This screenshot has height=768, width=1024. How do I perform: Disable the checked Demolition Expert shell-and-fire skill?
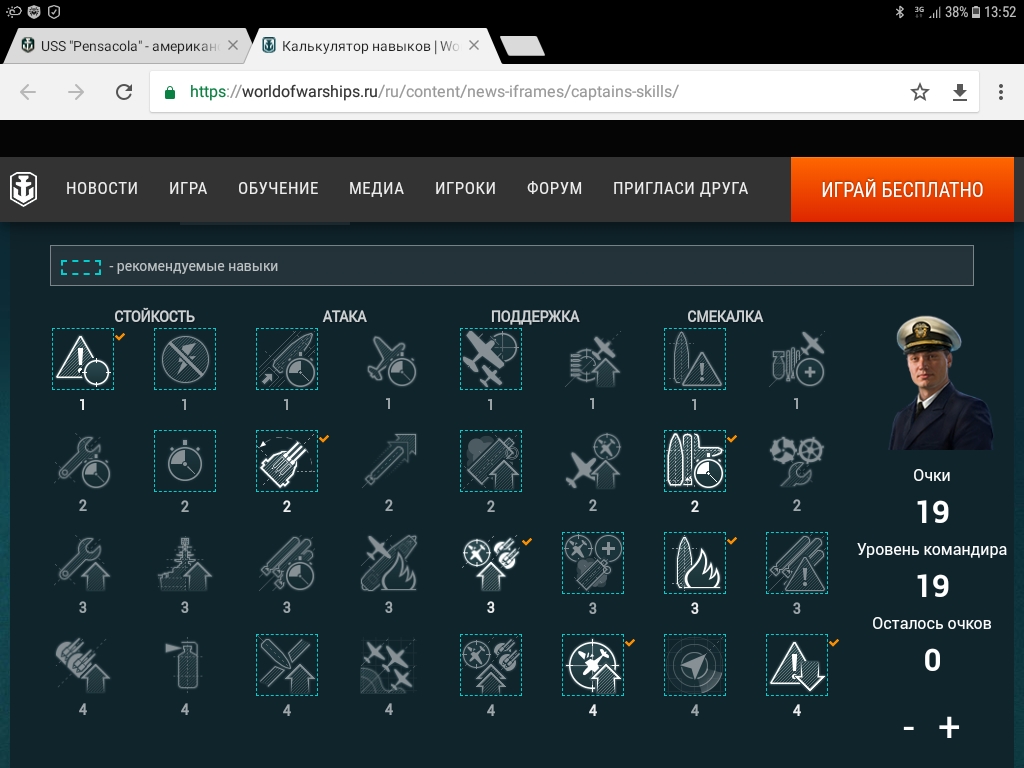tap(695, 563)
